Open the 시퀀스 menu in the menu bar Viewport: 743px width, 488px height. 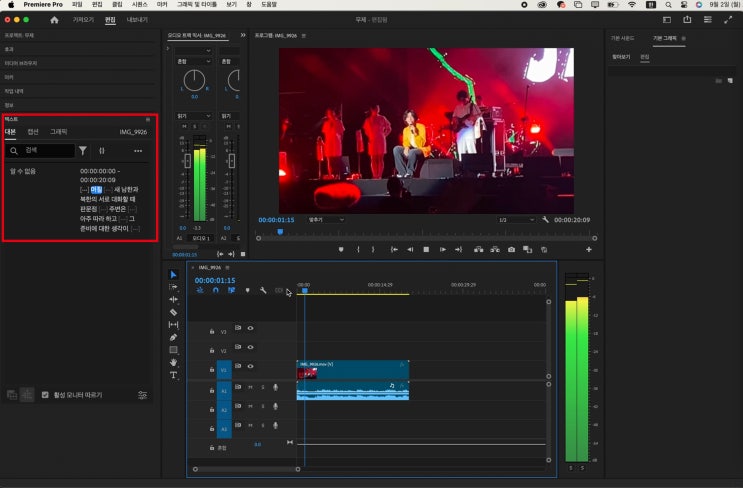click(x=139, y=5)
